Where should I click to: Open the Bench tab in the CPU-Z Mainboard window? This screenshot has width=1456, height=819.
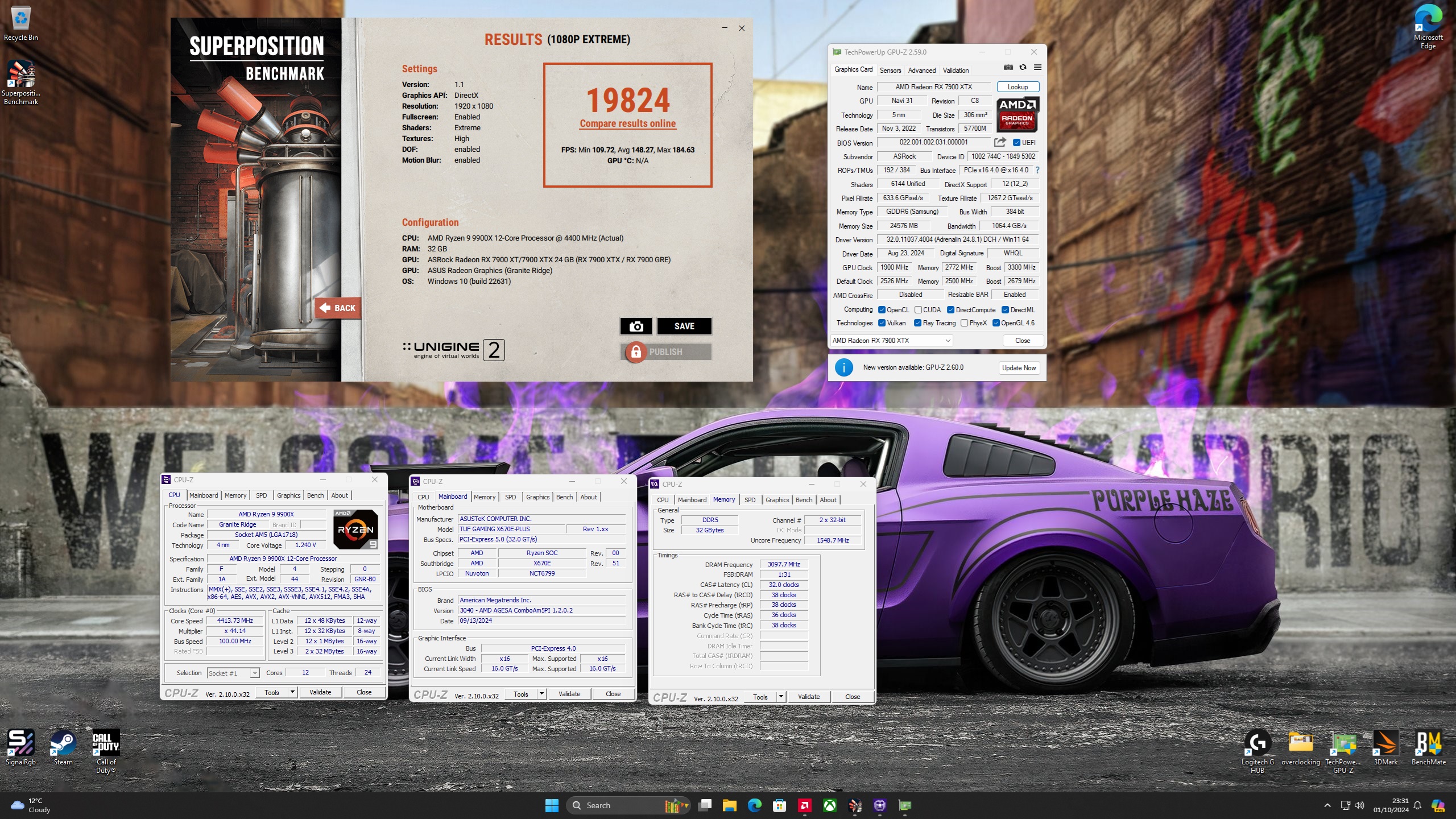pyautogui.click(x=564, y=497)
